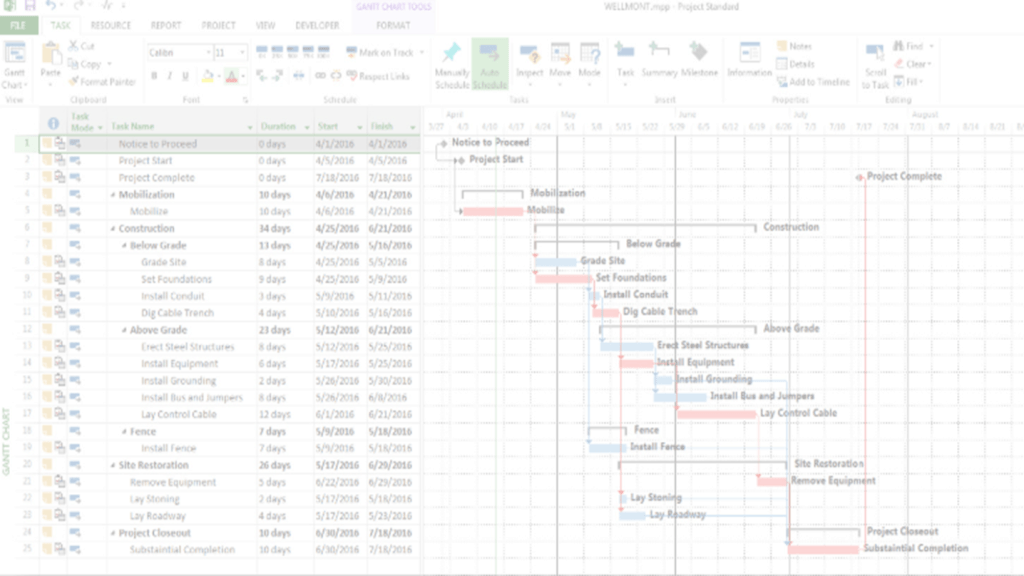Click the Notes button

tap(795, 46)
